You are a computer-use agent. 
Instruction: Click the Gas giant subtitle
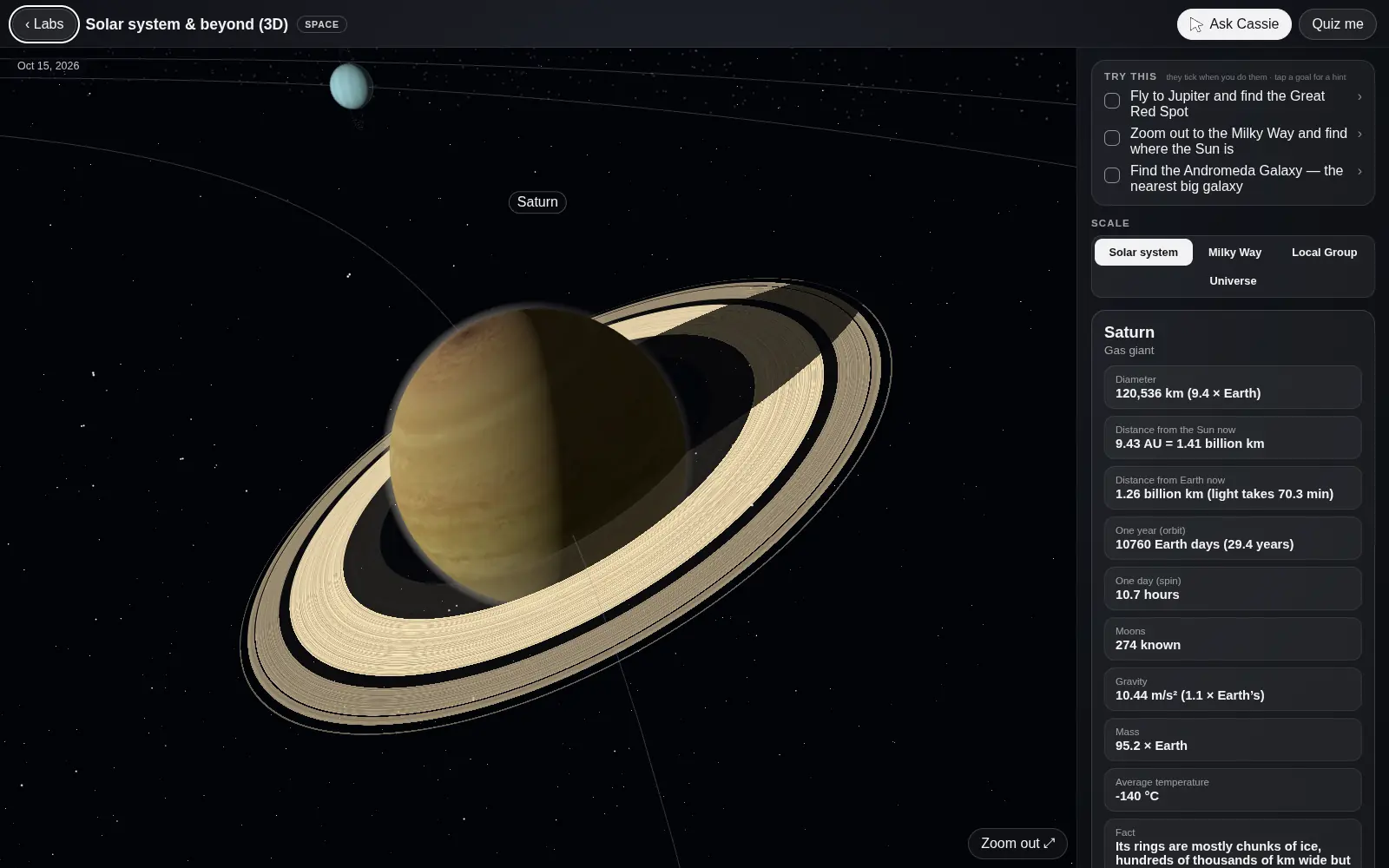pyautogui.click(x=1129, y=351)
